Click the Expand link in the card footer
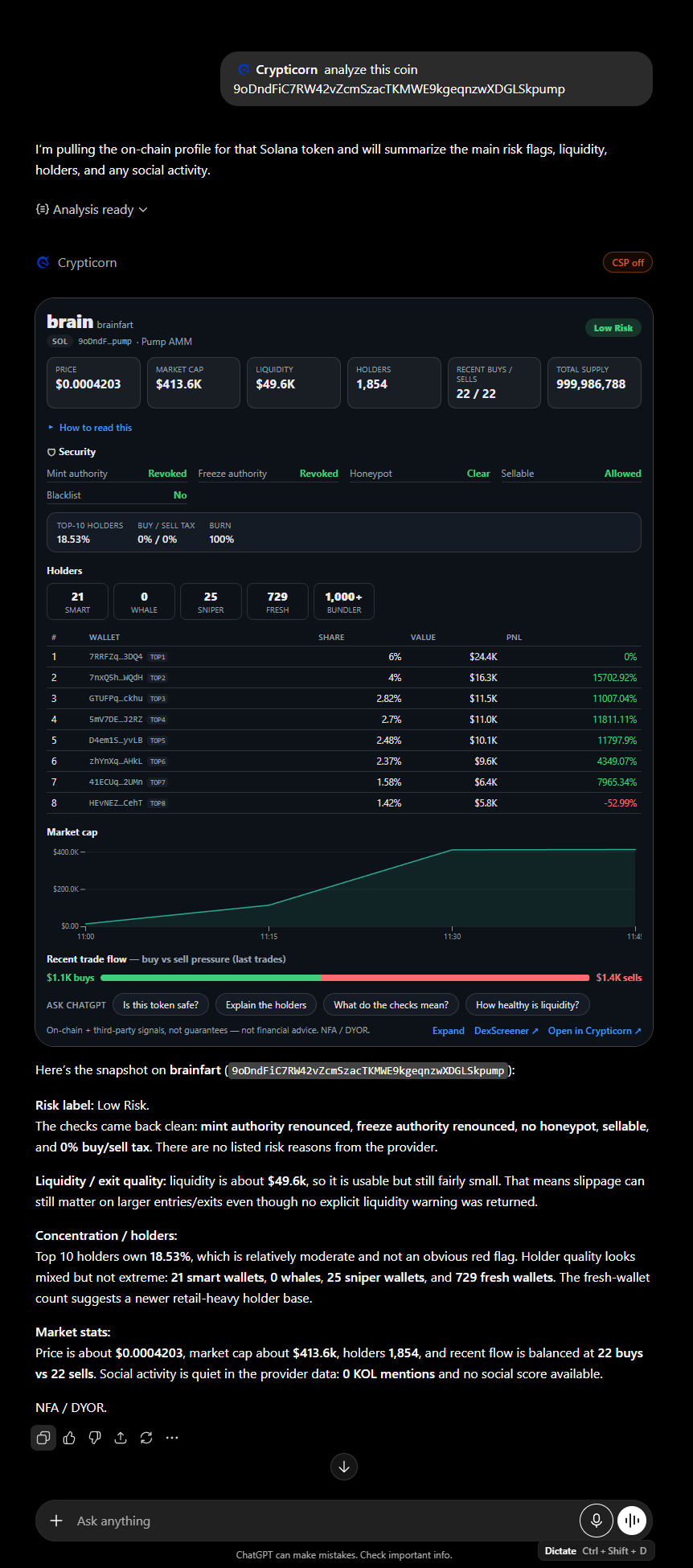 click(449, 1031)
